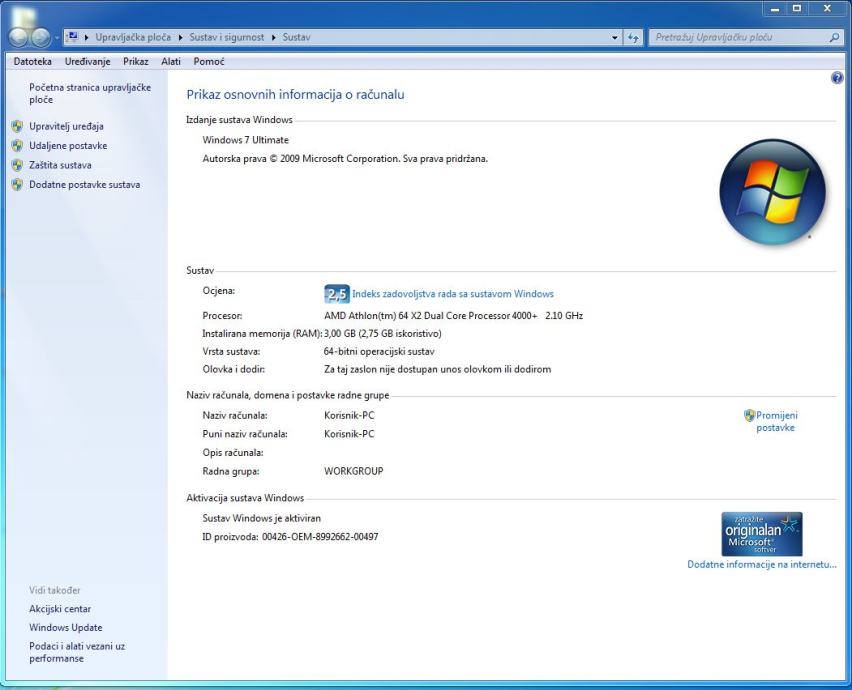Viewport: 852px width, 690px height.
Task: Click the magnifier search icon
Action: coord(835,37)
